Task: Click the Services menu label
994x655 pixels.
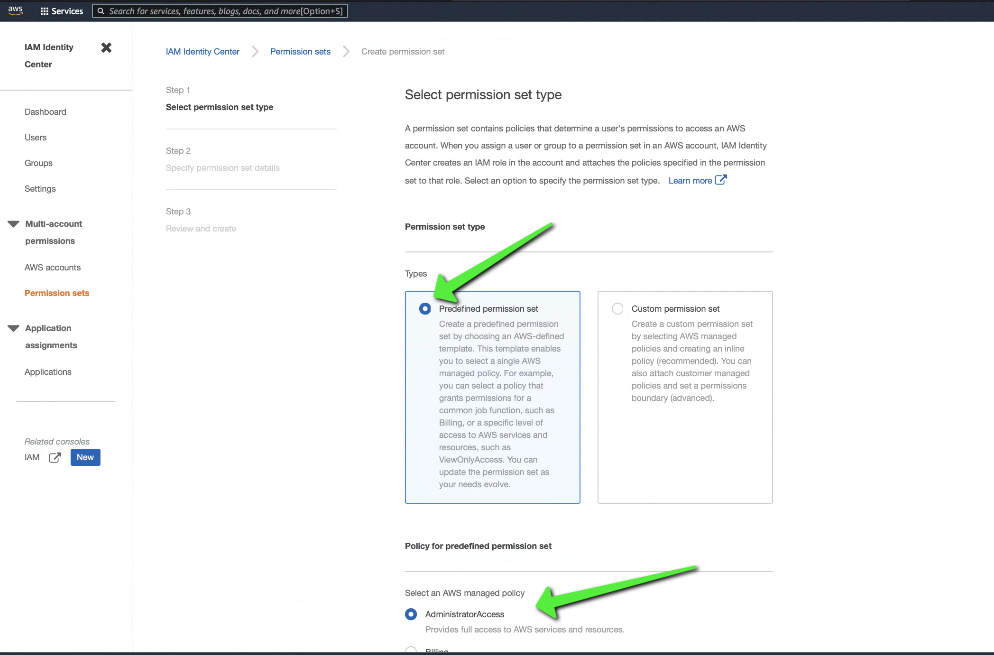Action: point(67,11)
